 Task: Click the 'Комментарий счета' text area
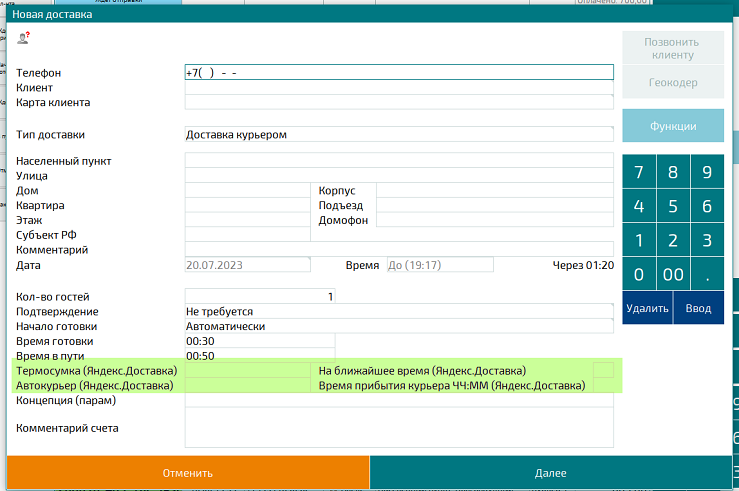pyautogui.click(x=398, y=429)
